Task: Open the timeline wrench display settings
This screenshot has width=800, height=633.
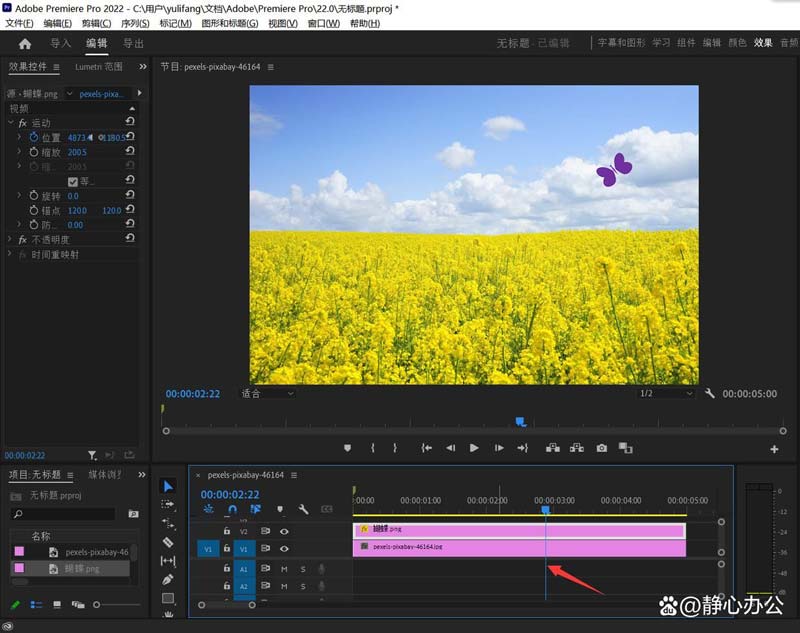Action: click(303, 509)
